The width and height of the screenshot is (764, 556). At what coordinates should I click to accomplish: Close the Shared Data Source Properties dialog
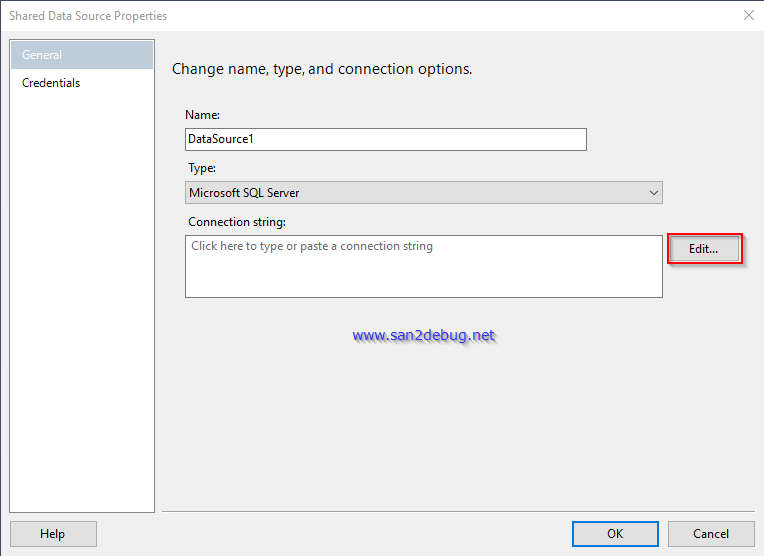pyautogui.click(x=748, y=15)
